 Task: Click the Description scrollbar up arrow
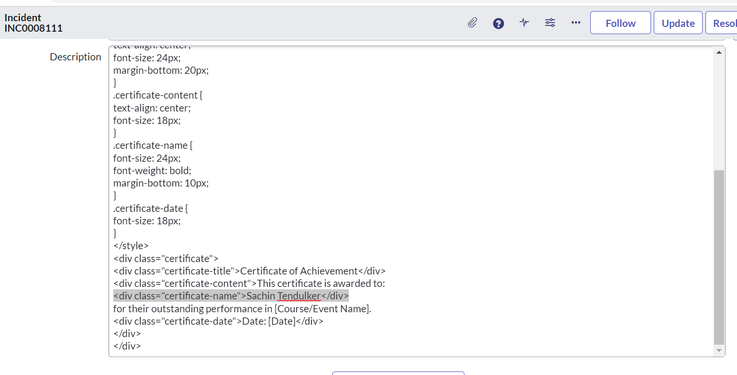pyautogui.click(x=719, y=53)
